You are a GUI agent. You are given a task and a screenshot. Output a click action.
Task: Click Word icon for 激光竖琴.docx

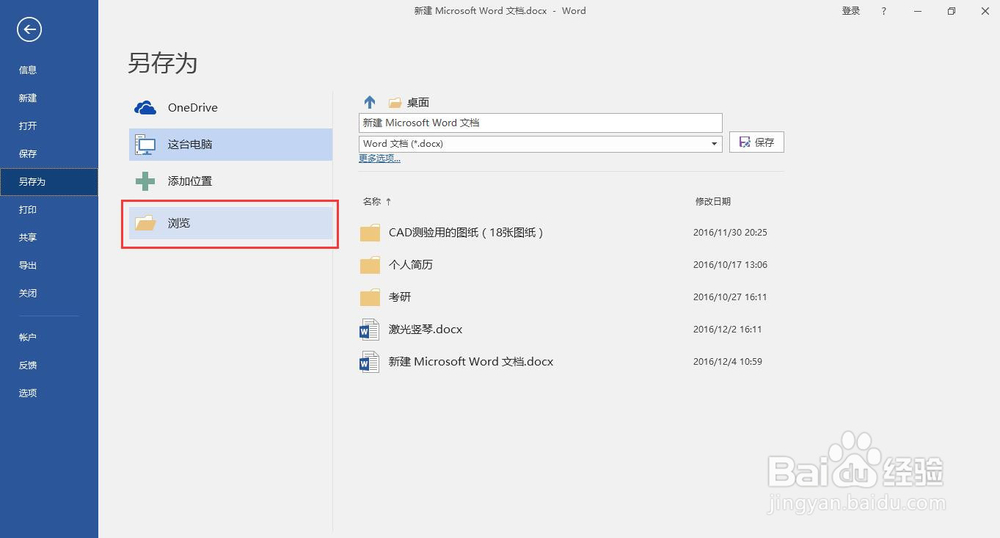(369, 330)
